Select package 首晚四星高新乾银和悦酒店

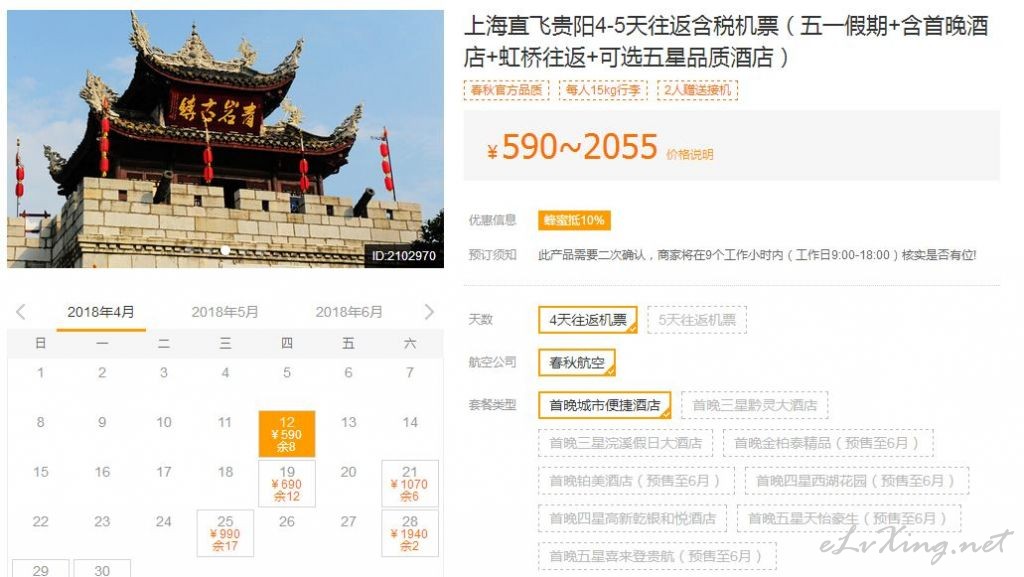coord(632,518)
